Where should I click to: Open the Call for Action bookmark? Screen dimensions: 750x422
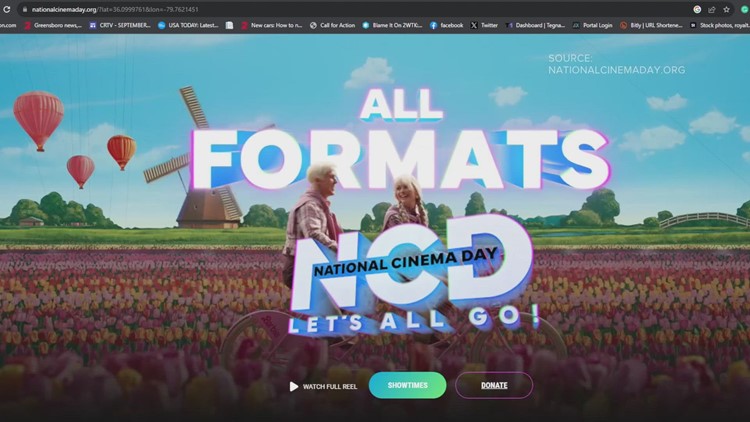click(x=332, y=25)
